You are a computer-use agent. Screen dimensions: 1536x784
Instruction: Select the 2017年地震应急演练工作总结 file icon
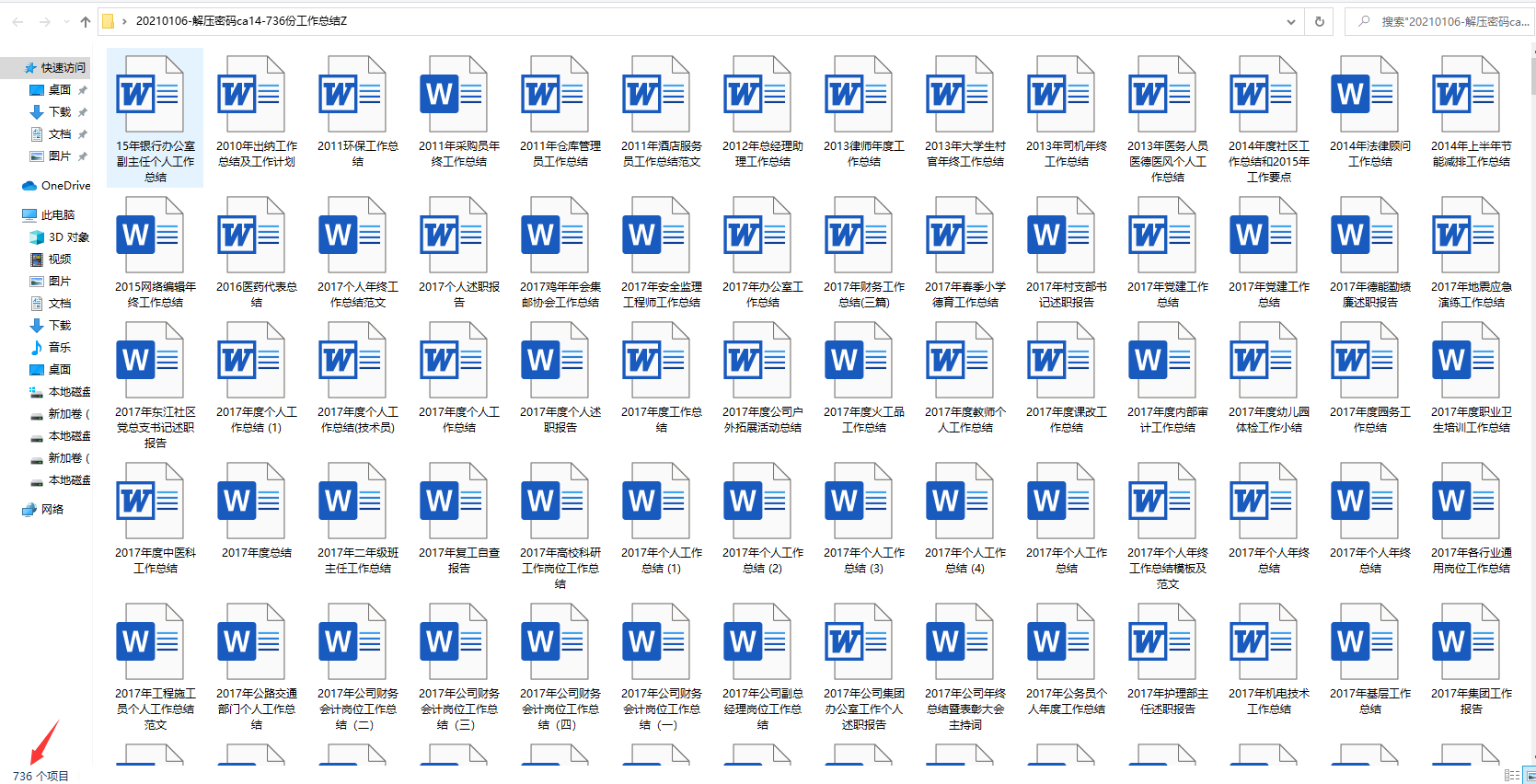click(x=1464, y=236)
